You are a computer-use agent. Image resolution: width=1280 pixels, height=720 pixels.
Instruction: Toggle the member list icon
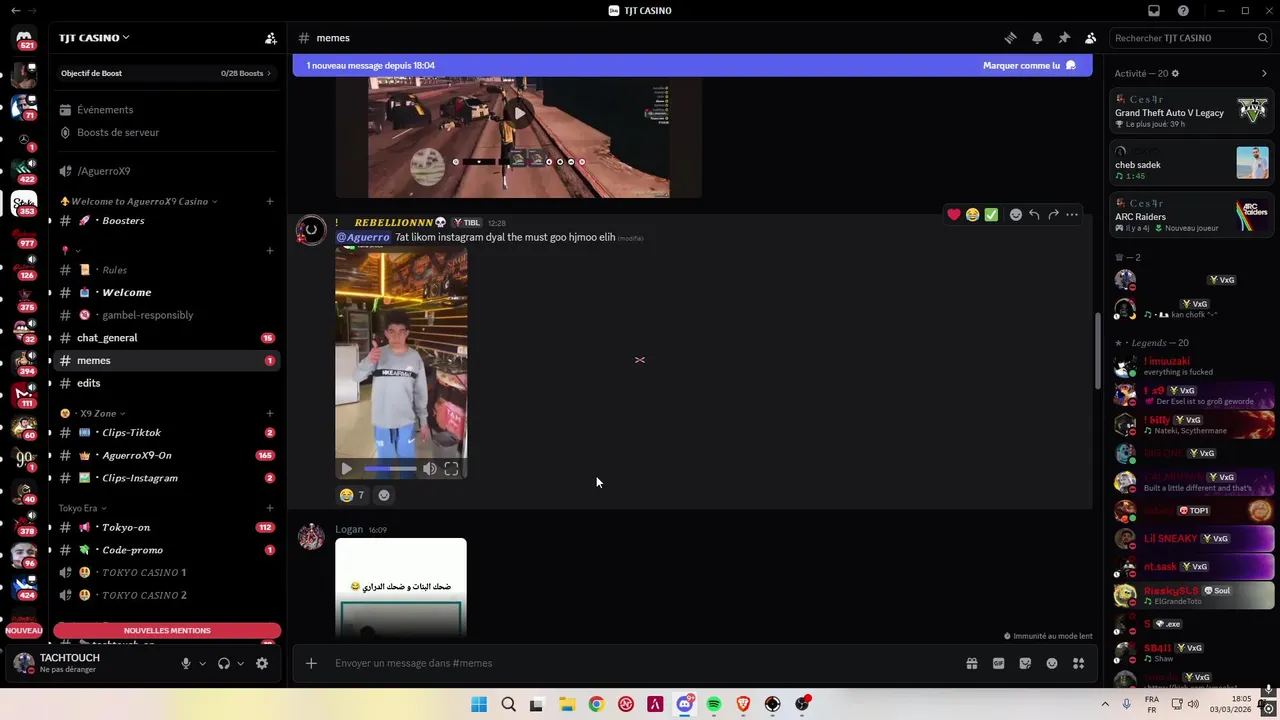(1090, 38)
